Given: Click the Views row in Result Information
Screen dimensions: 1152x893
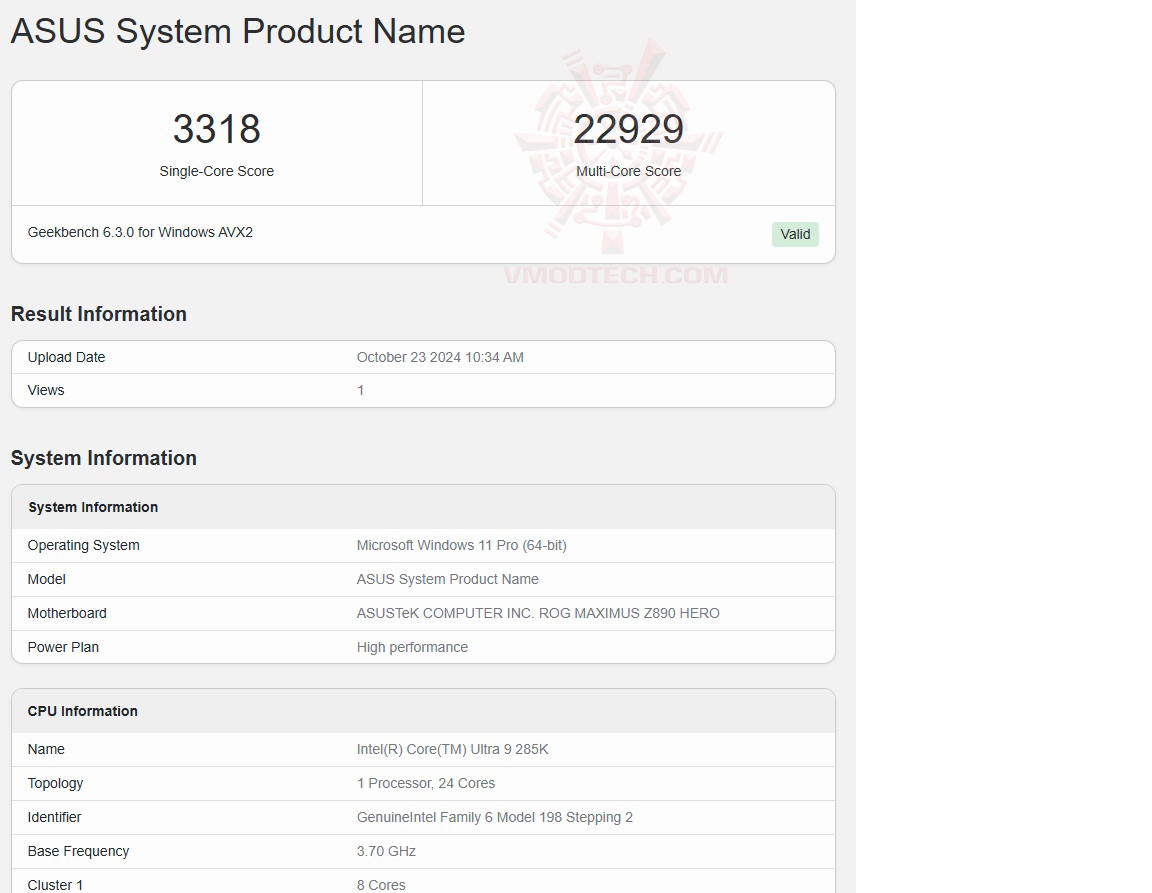Looking at the screenshot, I should click(46, 390).
